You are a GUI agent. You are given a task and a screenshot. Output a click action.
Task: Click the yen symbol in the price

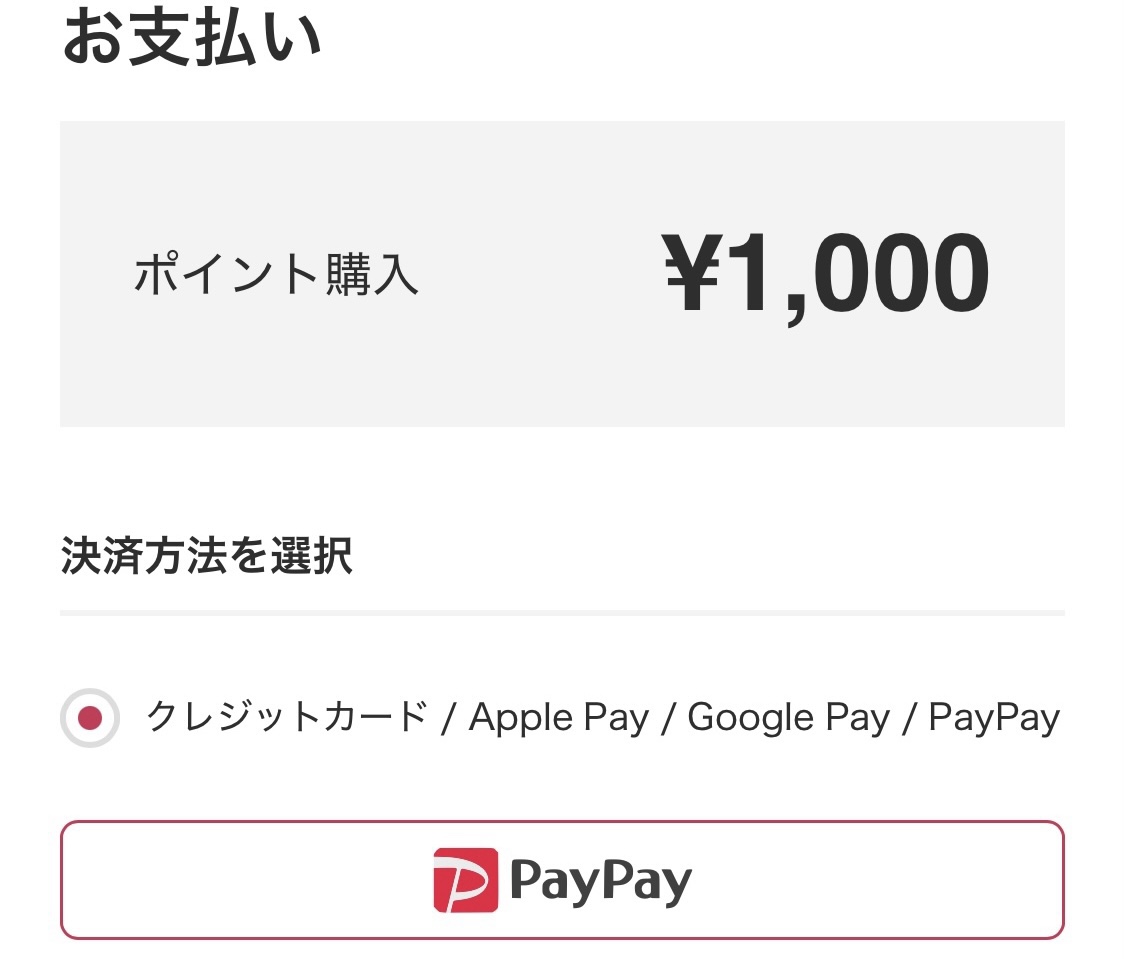coord(692,271)
